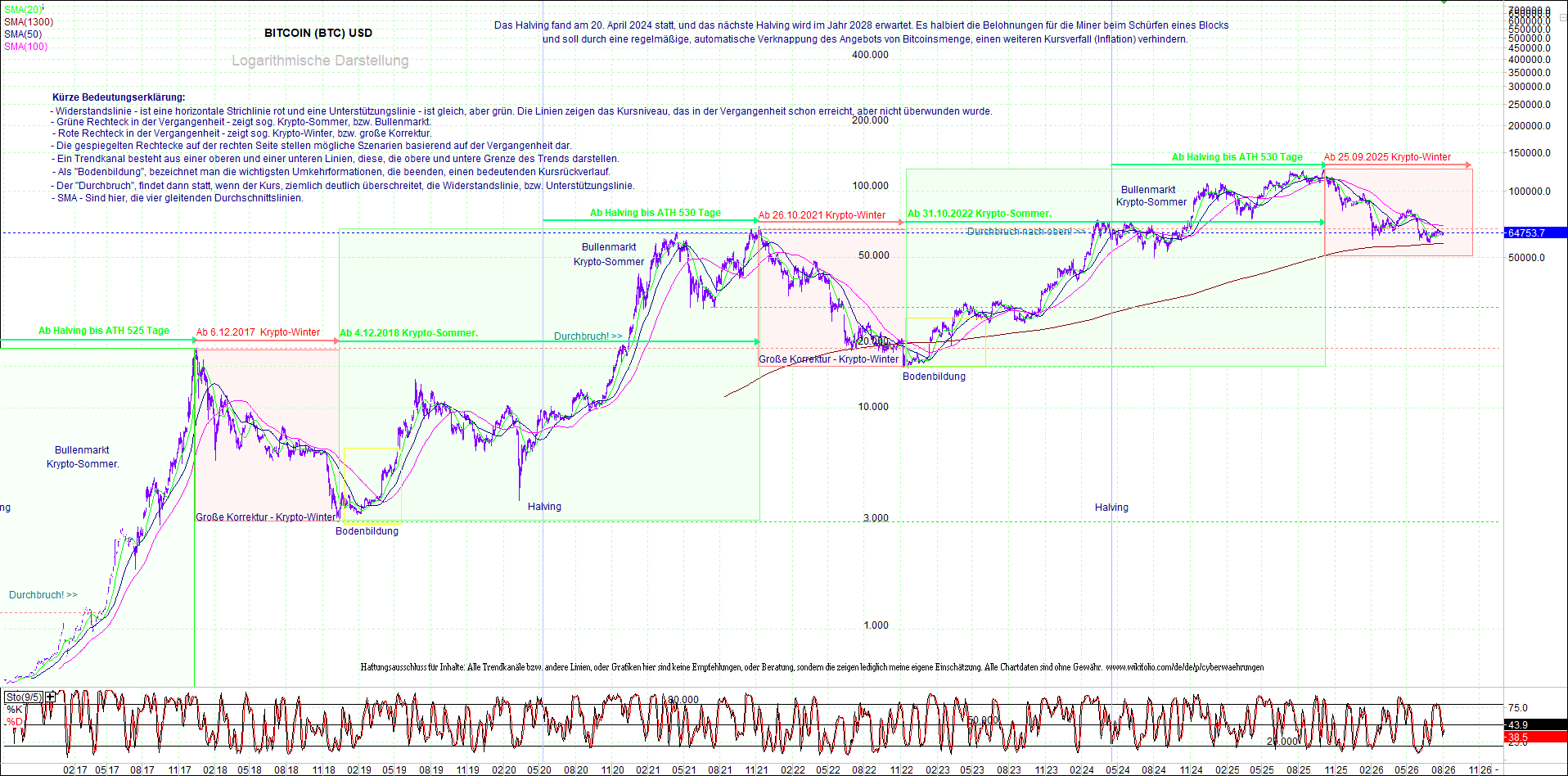This screenshot has width=1568, height=776.
Task: Click the plus icon beside Sto(9/5)
Action: (51, 697)
